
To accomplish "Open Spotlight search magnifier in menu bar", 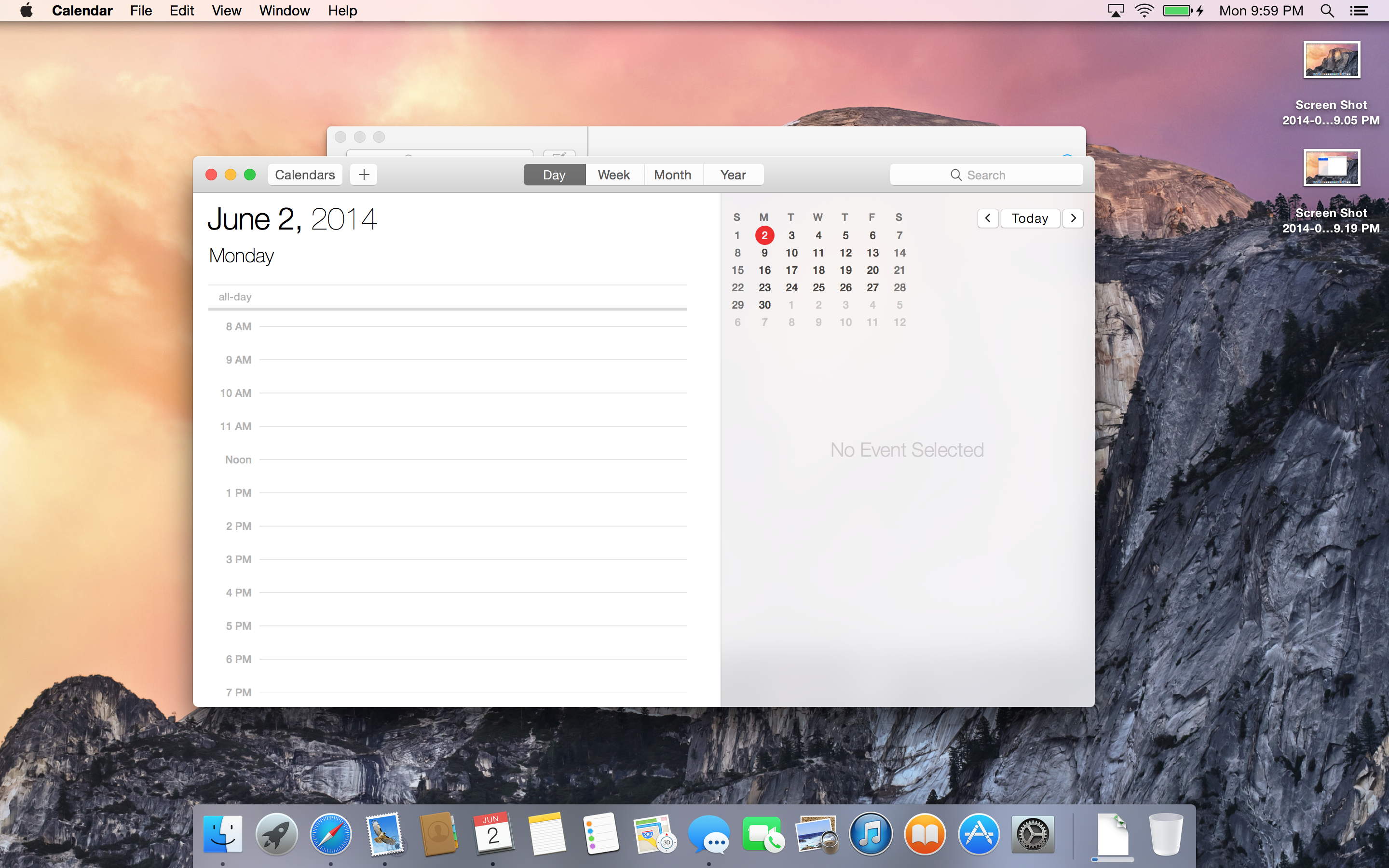I will tap(1326, 11).
